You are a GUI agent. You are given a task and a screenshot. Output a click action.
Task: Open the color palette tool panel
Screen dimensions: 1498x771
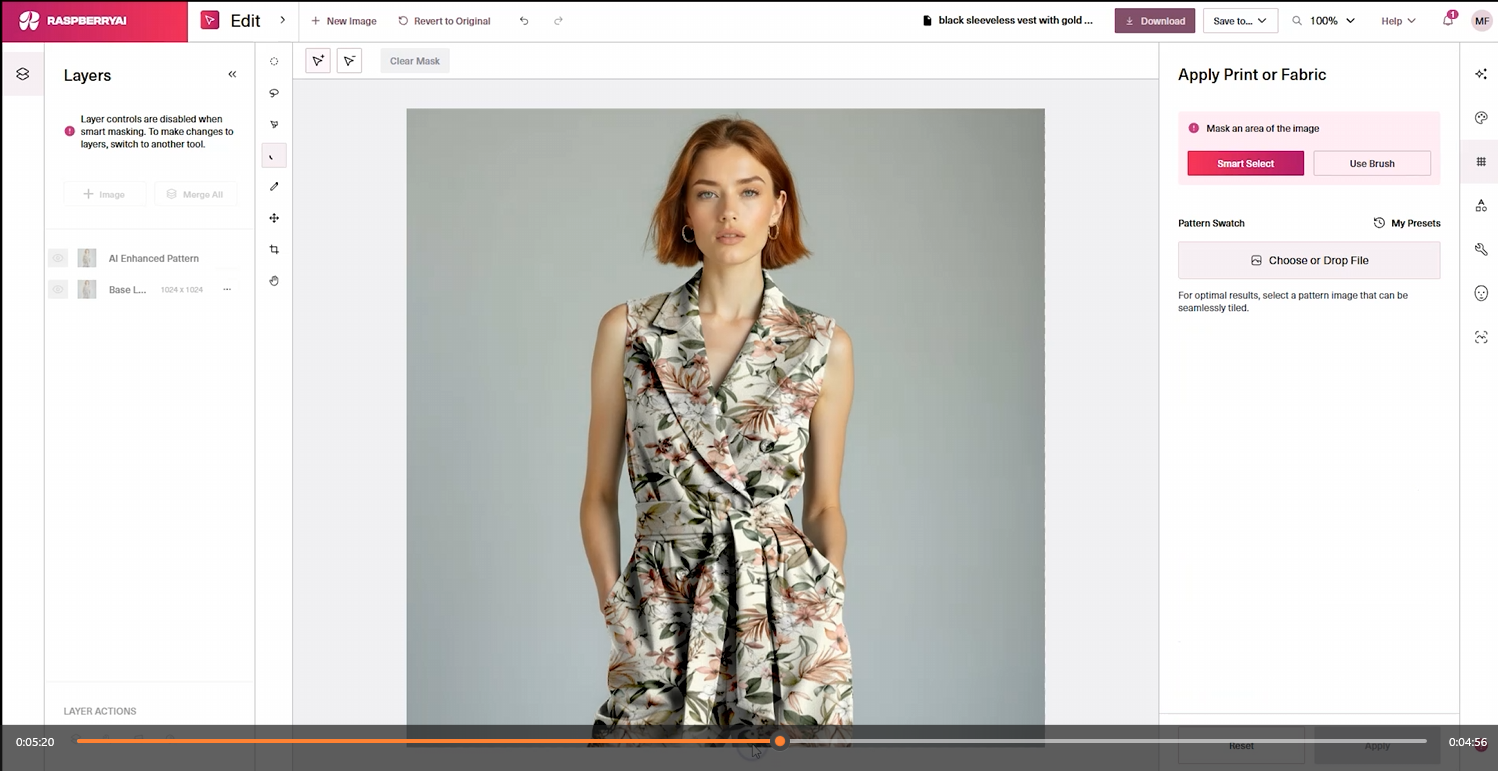point(1481,118)
